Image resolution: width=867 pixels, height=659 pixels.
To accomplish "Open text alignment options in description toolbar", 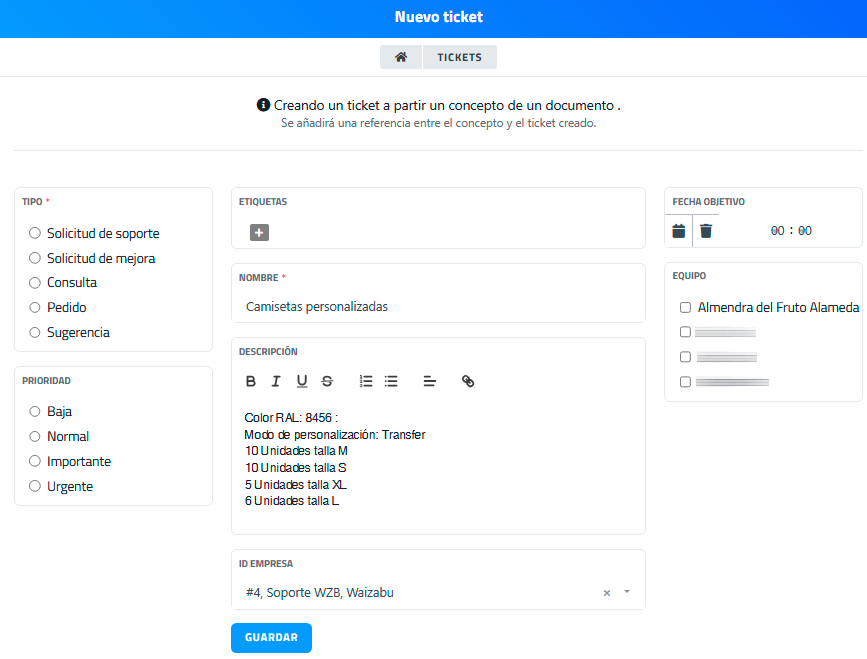I will pos(429,381).
